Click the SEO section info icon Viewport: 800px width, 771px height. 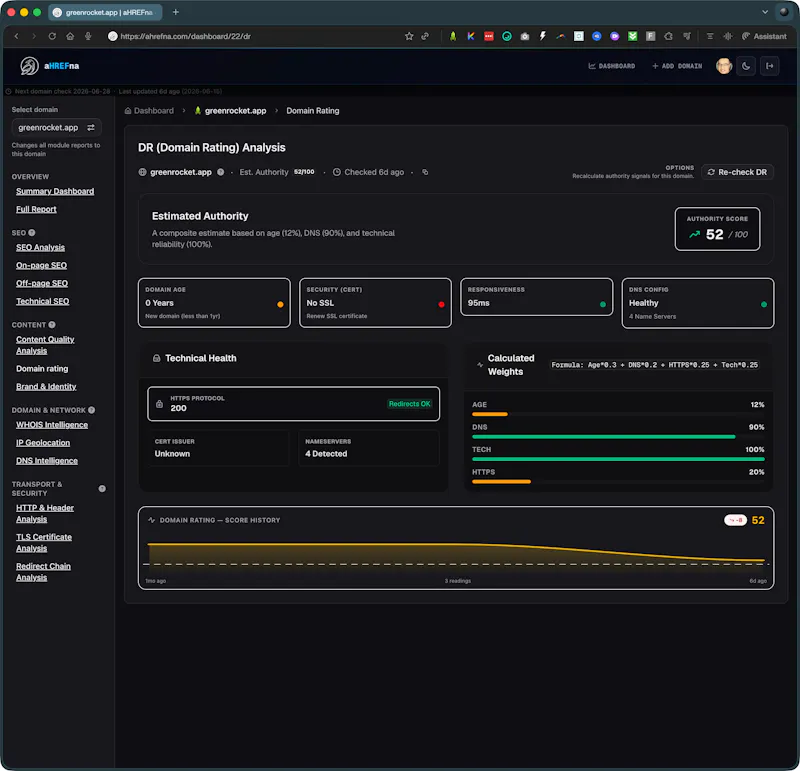32,233
